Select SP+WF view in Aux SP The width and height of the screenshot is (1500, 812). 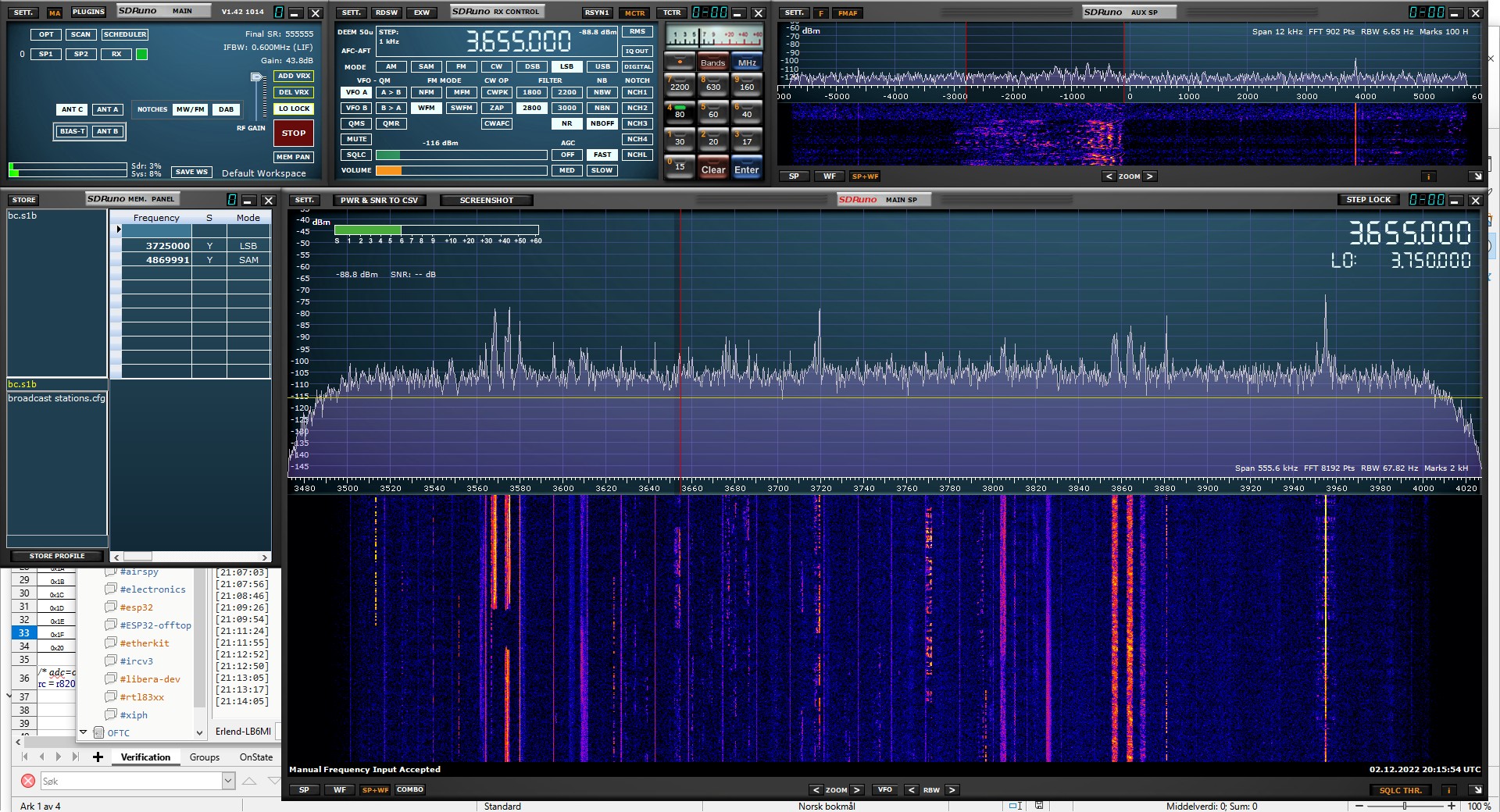point(865,176)
